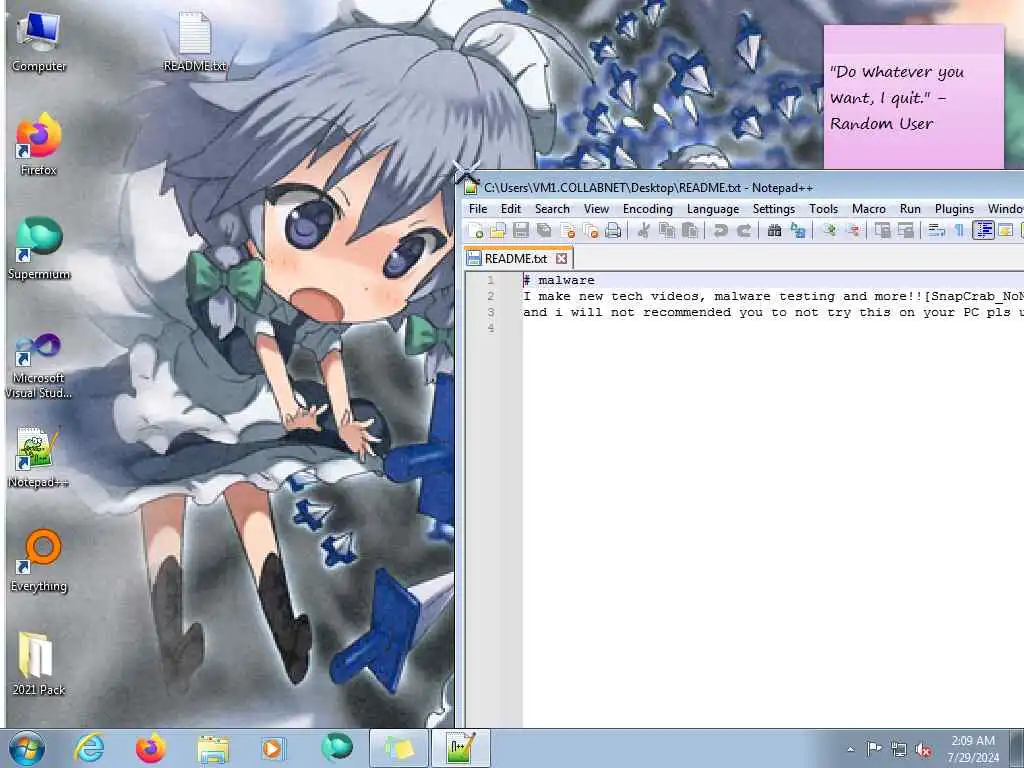The height and width of the screenshot is (768, 1024).
Task: Click the Zoom Out icon in toolbar
Action: point(852,230)
